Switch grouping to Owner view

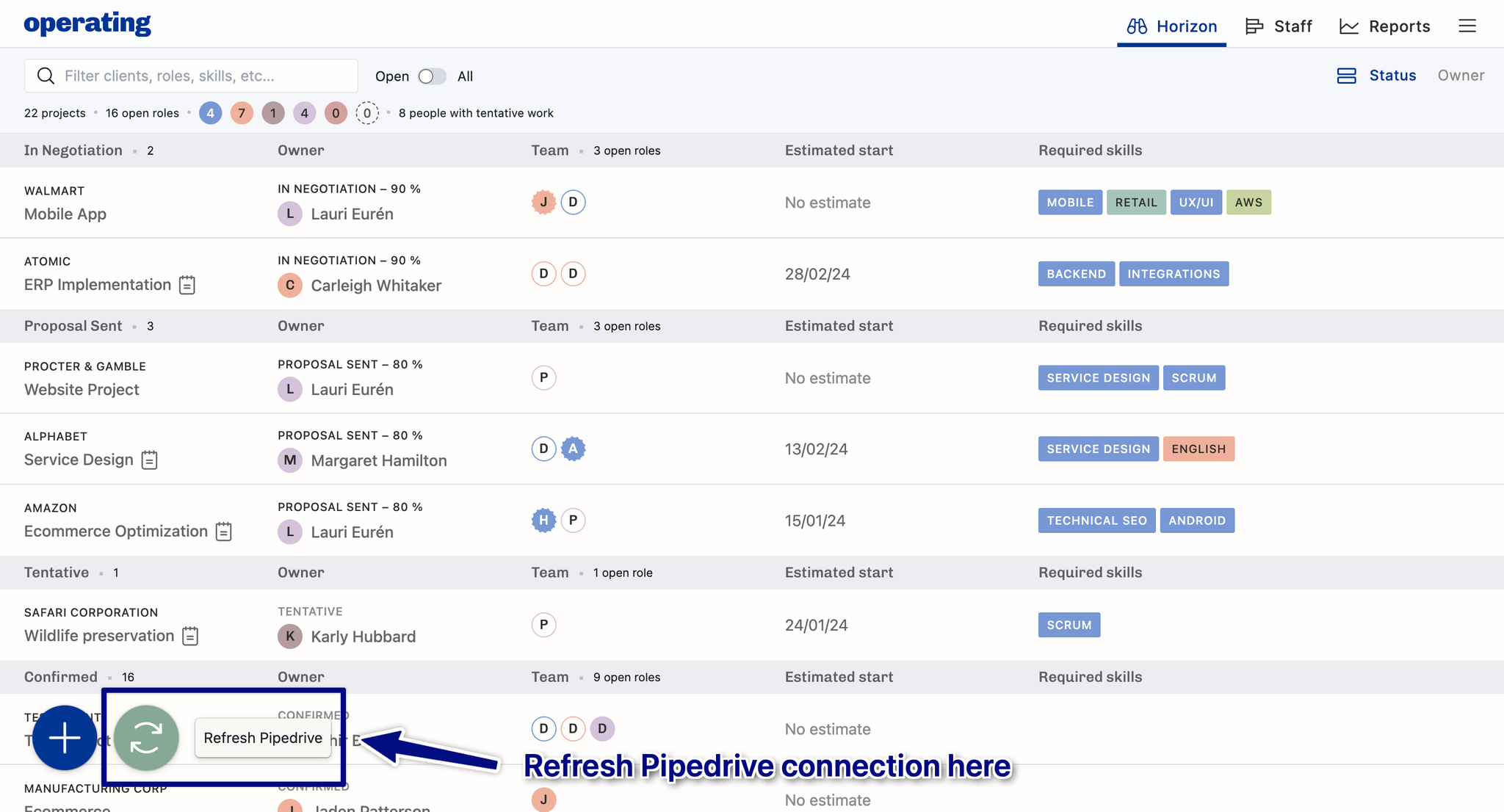(1460, 76)
